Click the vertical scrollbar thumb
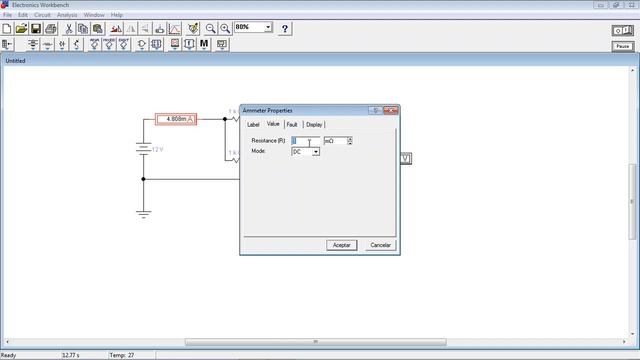 tap(632, 201)
